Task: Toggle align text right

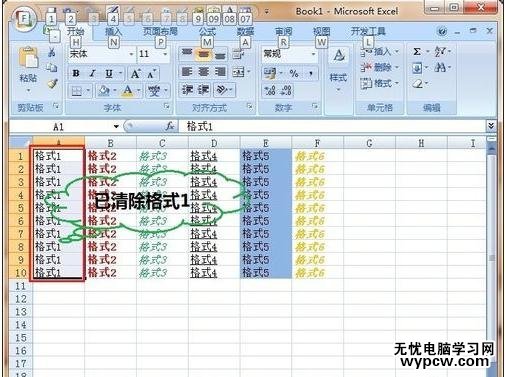Action: (220, 72)
